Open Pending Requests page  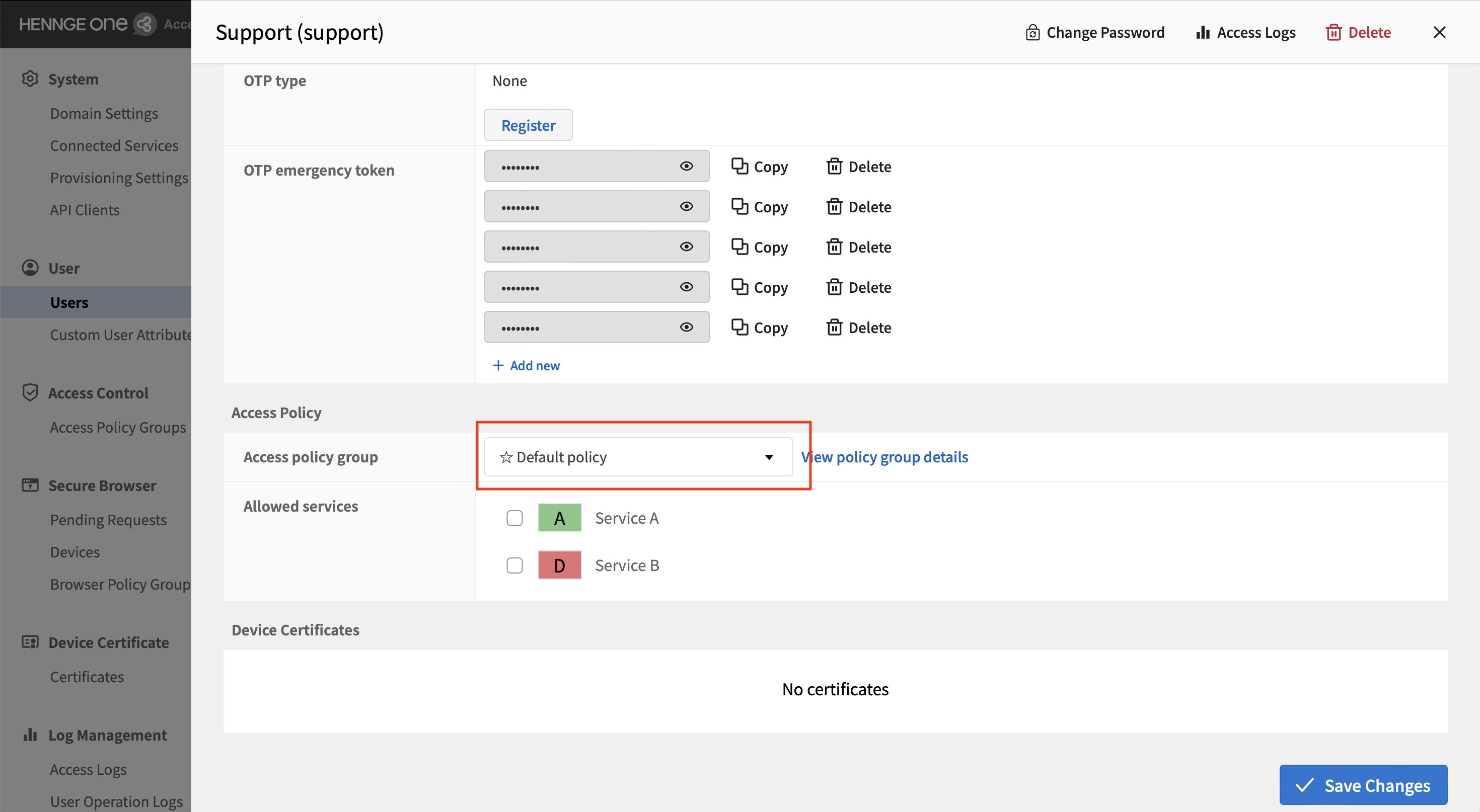108,519
